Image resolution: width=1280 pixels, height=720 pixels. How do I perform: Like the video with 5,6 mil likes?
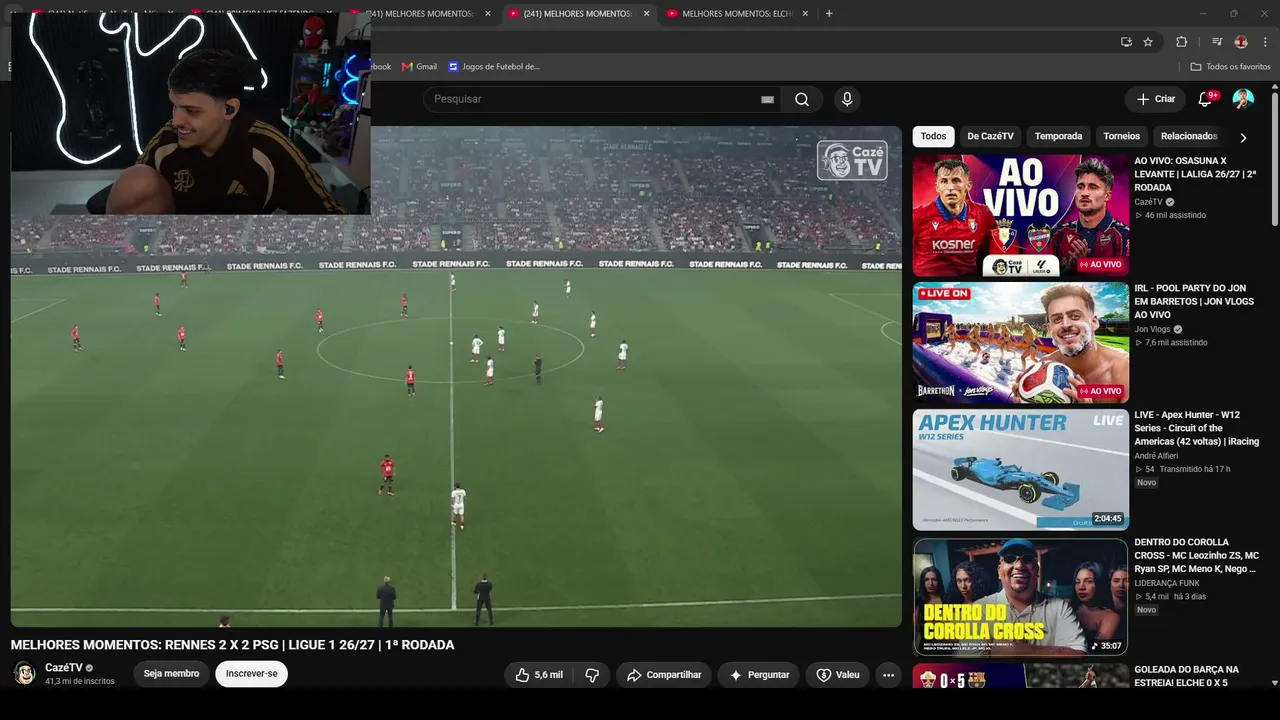coord(538,675)
